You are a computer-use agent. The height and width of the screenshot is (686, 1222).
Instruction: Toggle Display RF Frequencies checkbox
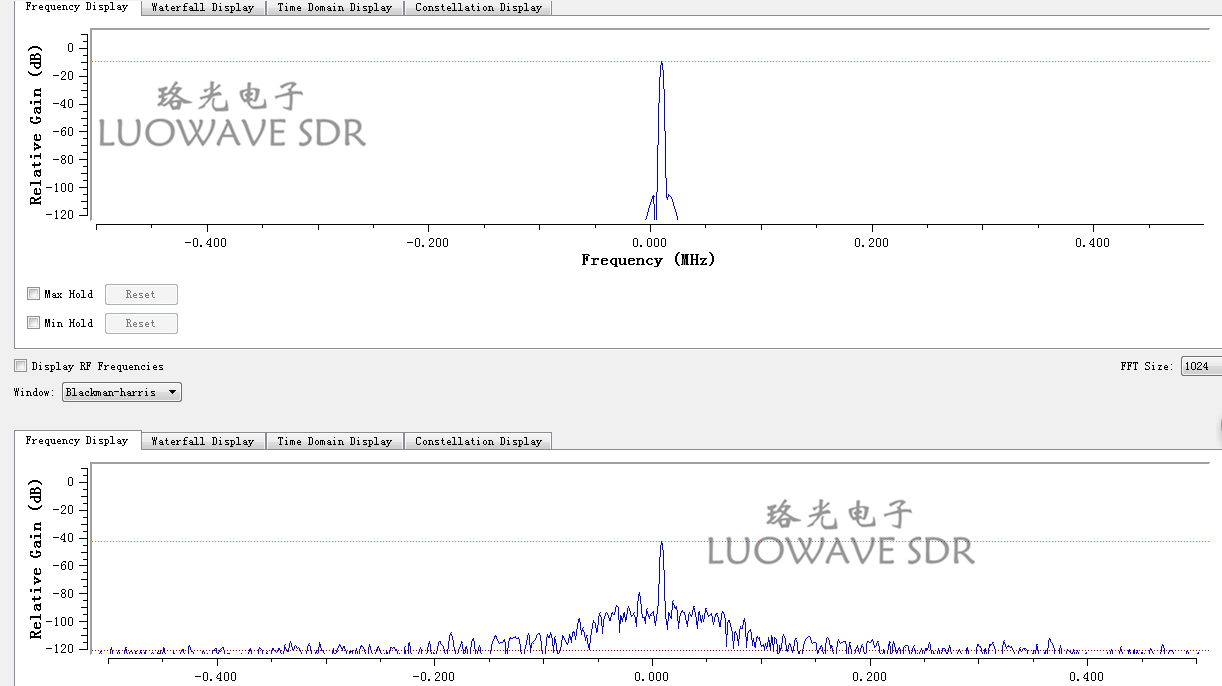pos(21,366)
